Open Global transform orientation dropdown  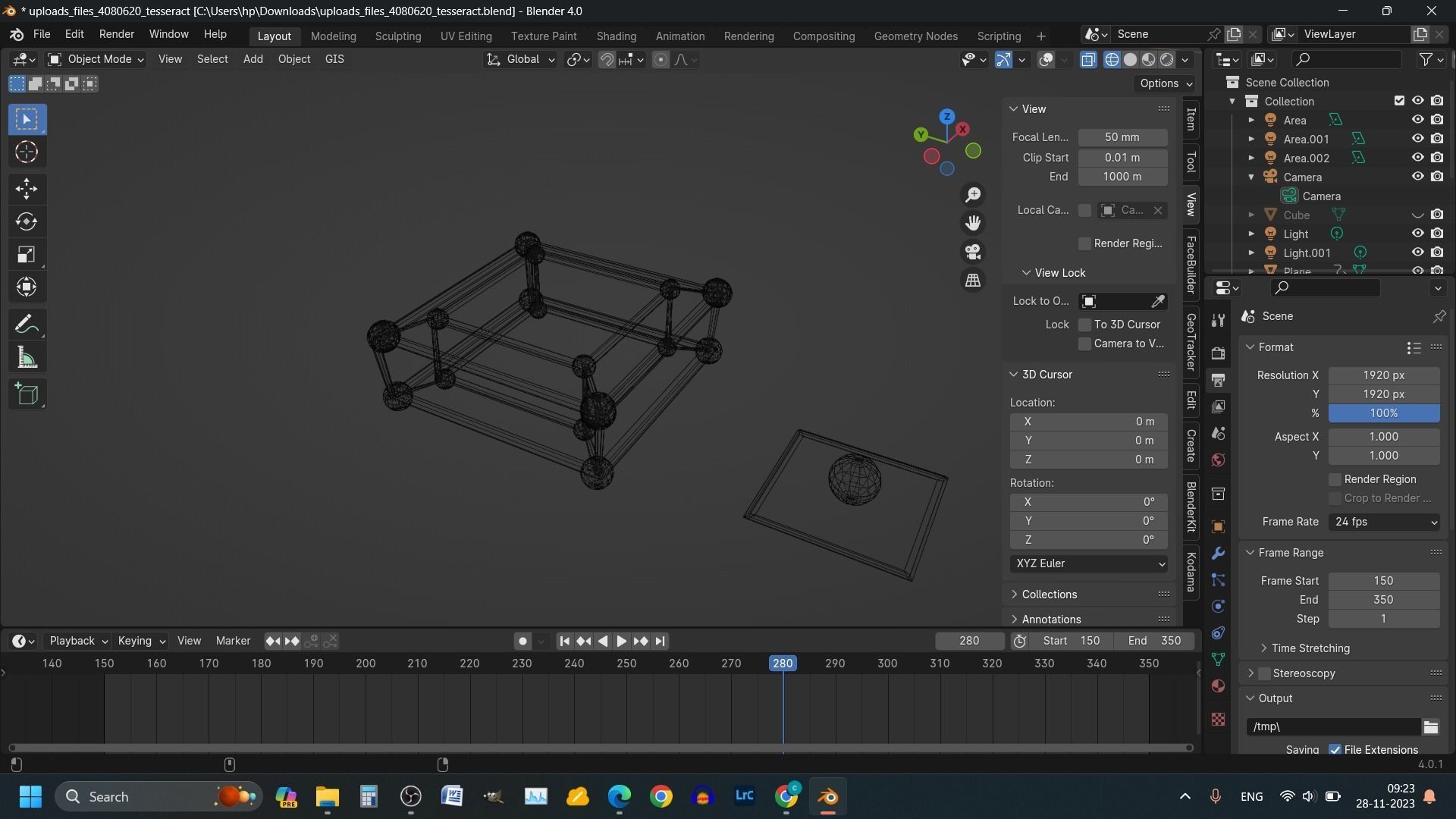[x=521, y=59]
